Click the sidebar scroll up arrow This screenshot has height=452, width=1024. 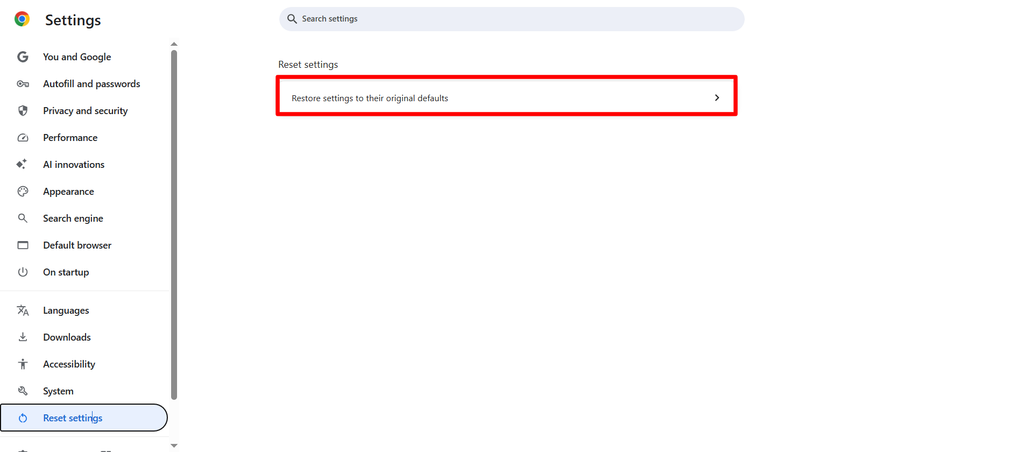point(174,44)
